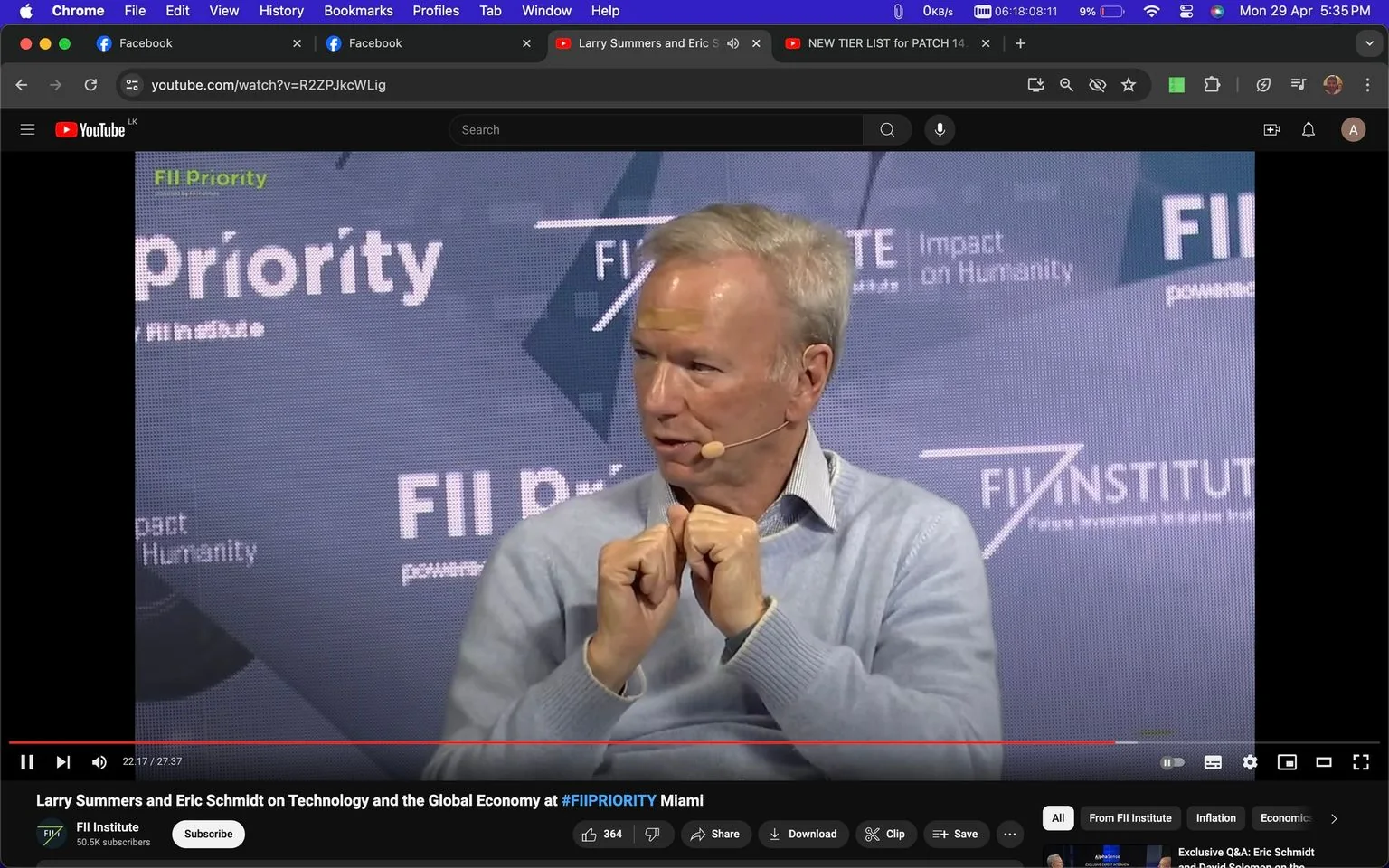Click the magnifier search button
1389x868 pixels.
pos(887,129)
